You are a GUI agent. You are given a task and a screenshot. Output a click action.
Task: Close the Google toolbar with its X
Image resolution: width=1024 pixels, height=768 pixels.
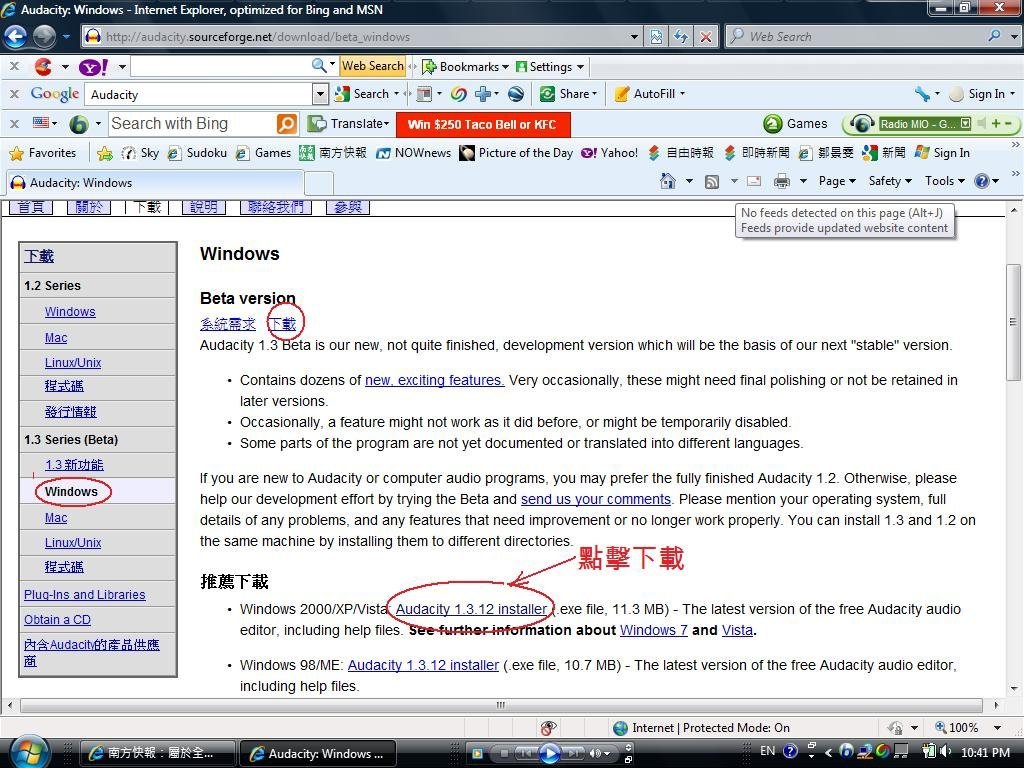(x=14, y=94)
